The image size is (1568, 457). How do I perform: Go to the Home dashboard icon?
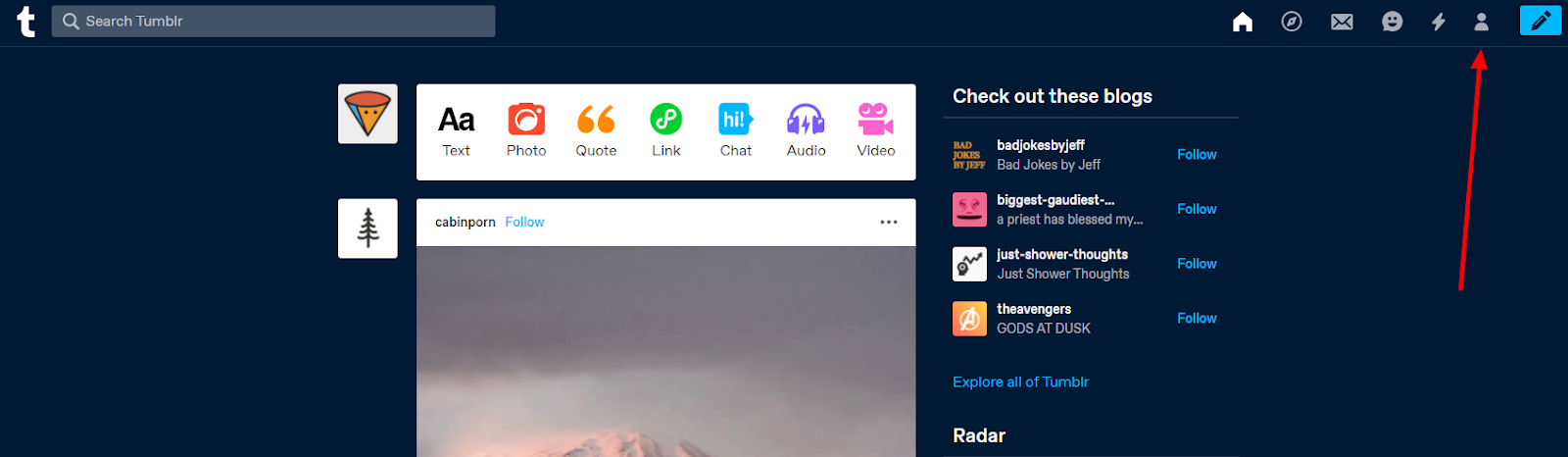[1243, 22]
